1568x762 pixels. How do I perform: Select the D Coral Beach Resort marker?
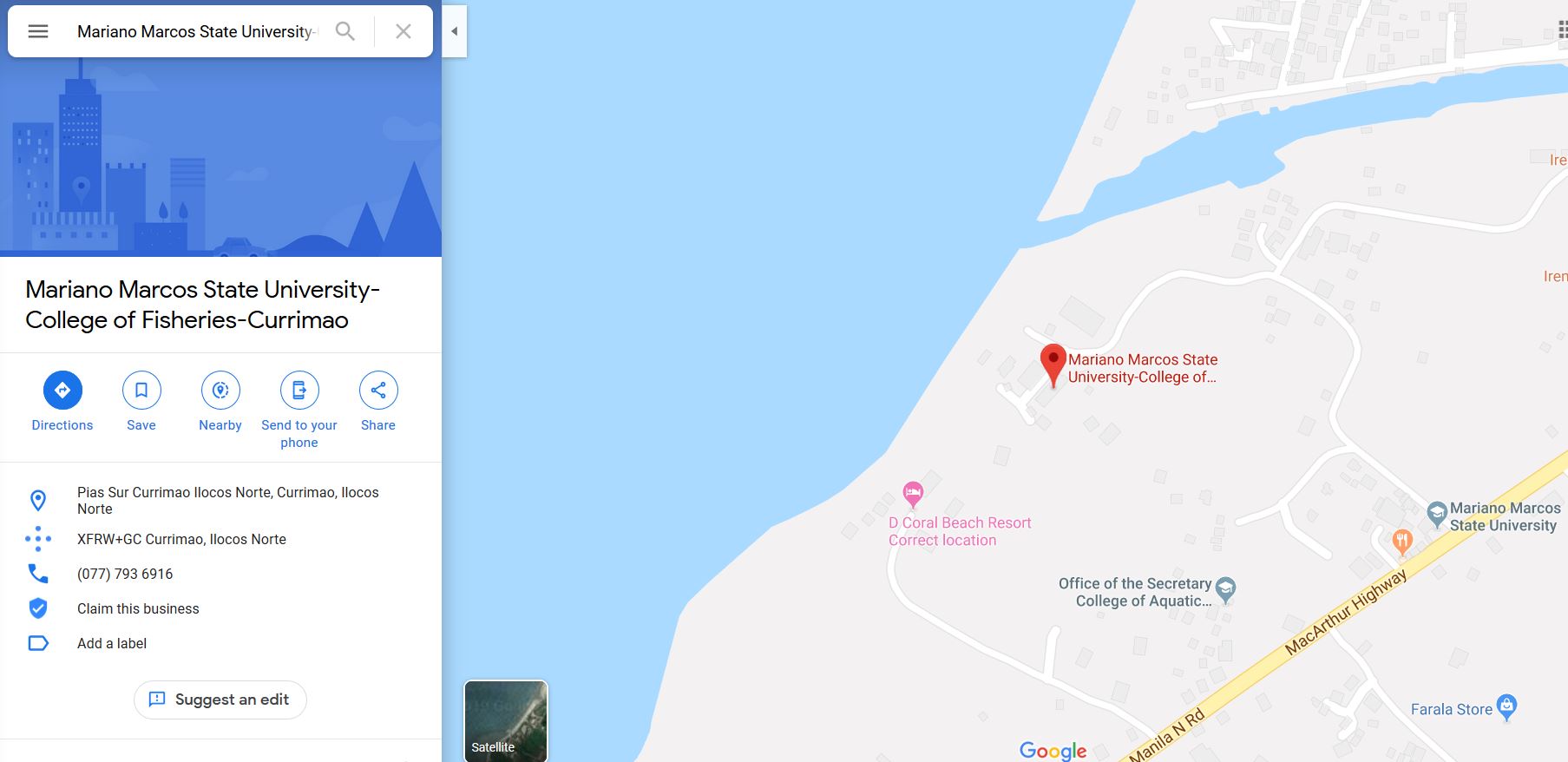point(912,495)
